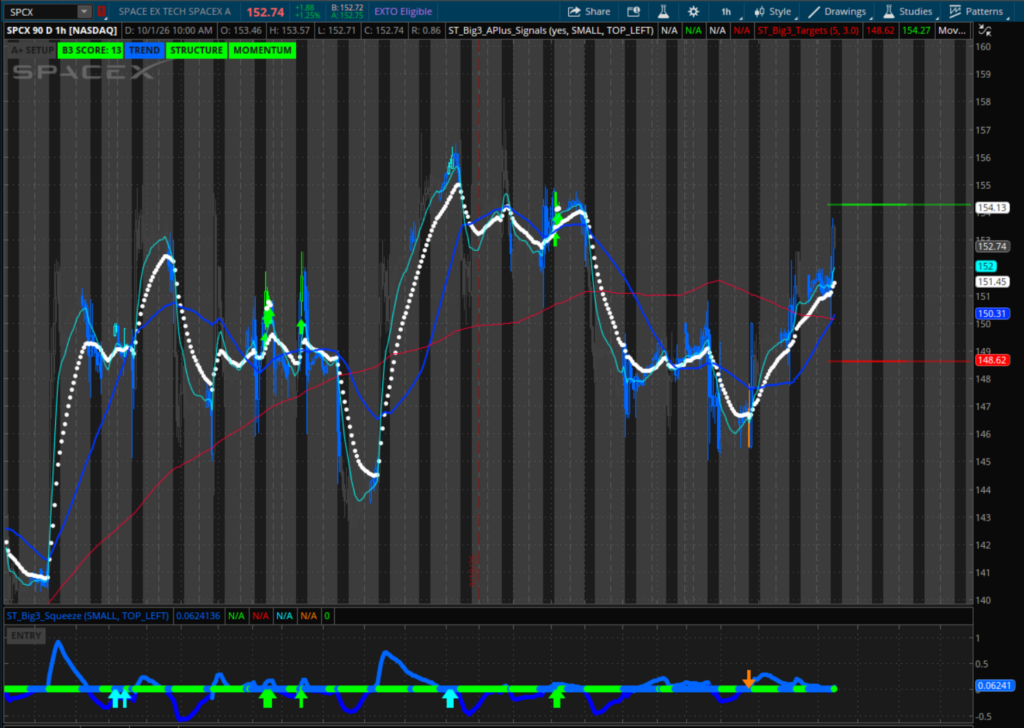Click the cyan 152 price bubble on axis
The image size is (1024, 728).
[985, 266]
